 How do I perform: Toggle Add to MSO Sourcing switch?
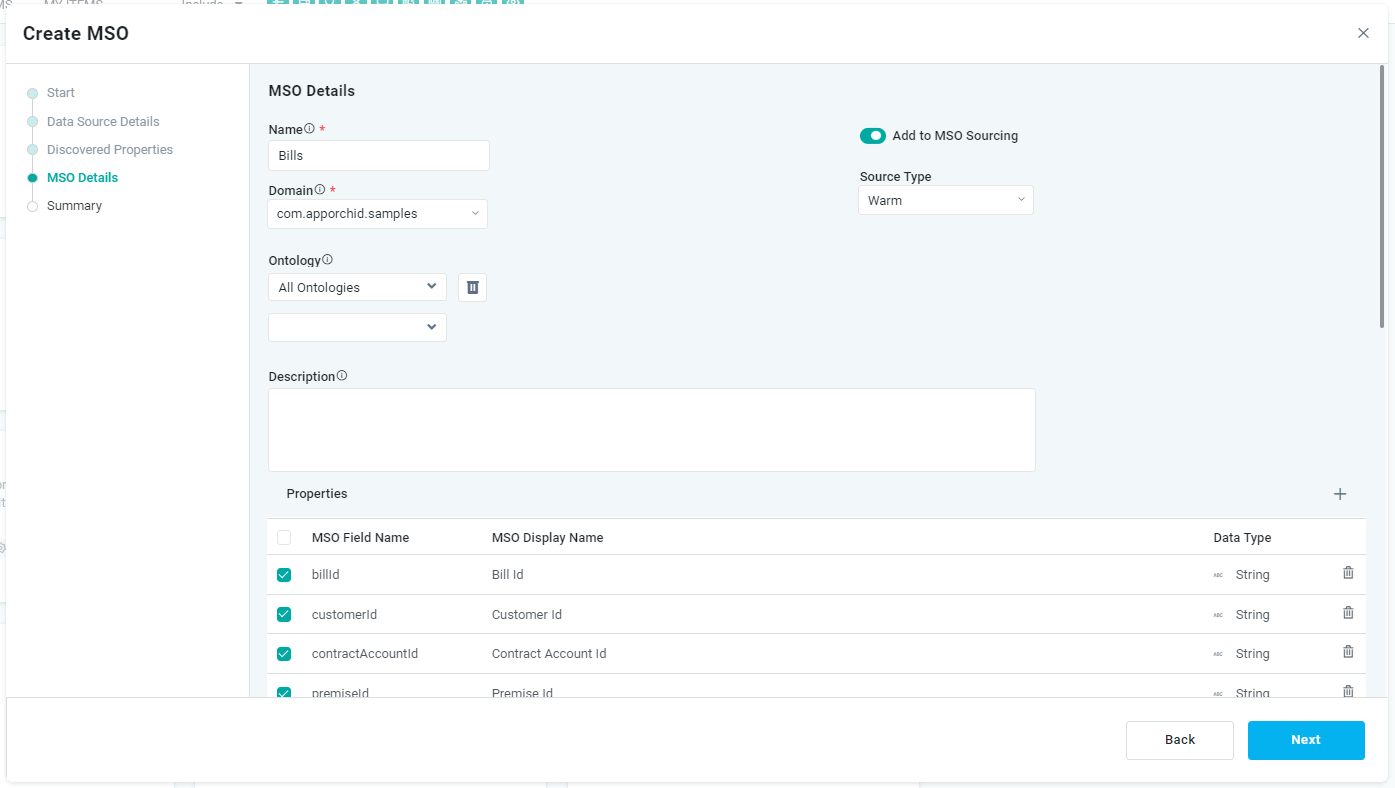pos(873,136)
